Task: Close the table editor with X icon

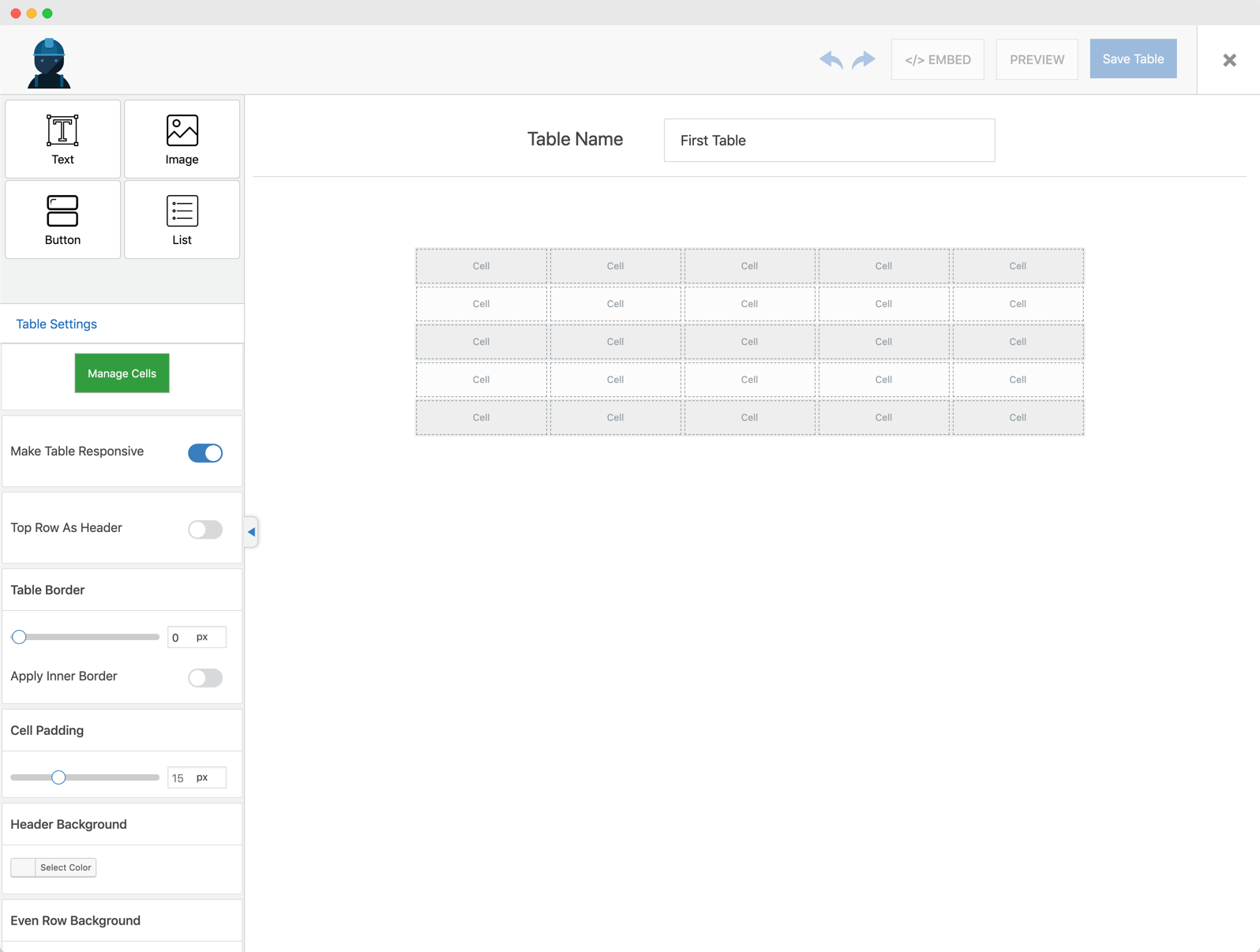Action: click(x=1229, y=60)
